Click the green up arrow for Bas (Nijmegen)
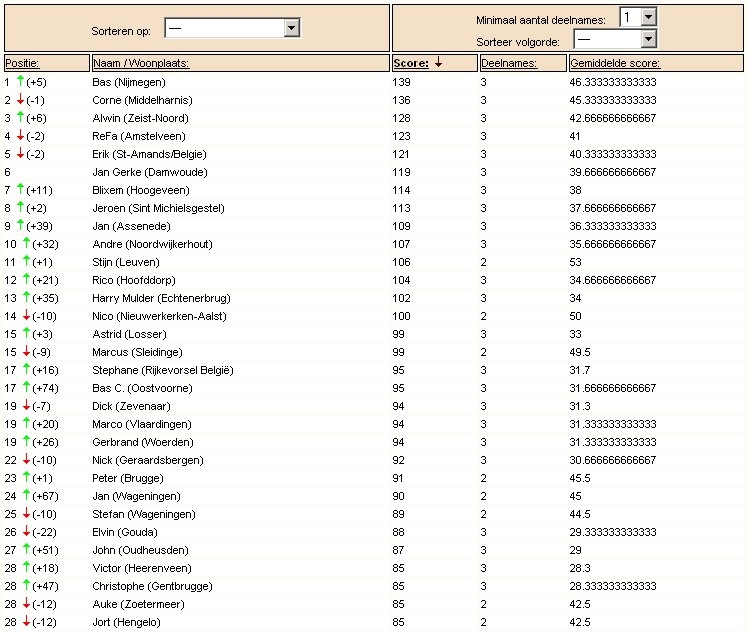Image resolution: width=749 pixels, height=632 pixels. (21, 81)
